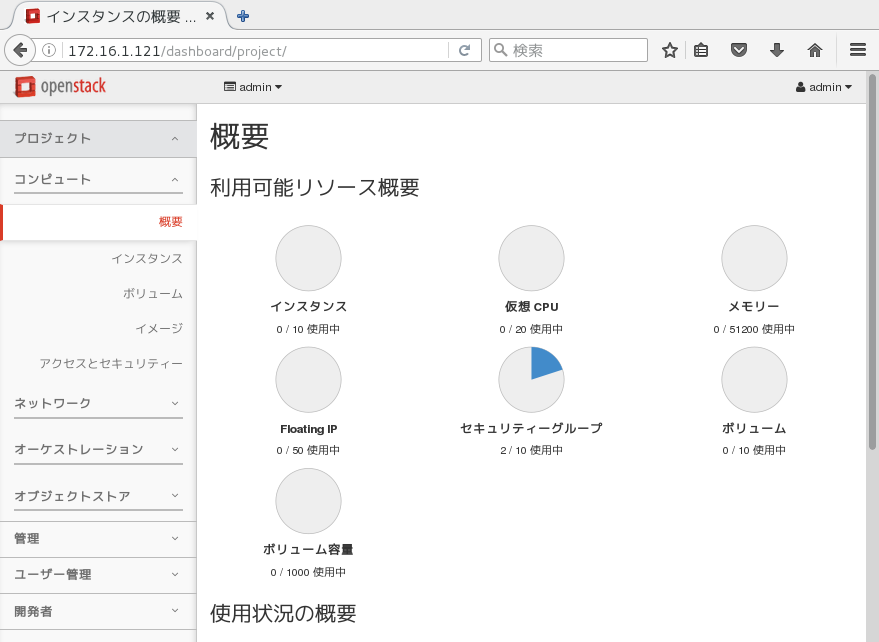Expand the オーケストレーション sidebar section
This screenshot has width=879, height=642.
point(97,449)
